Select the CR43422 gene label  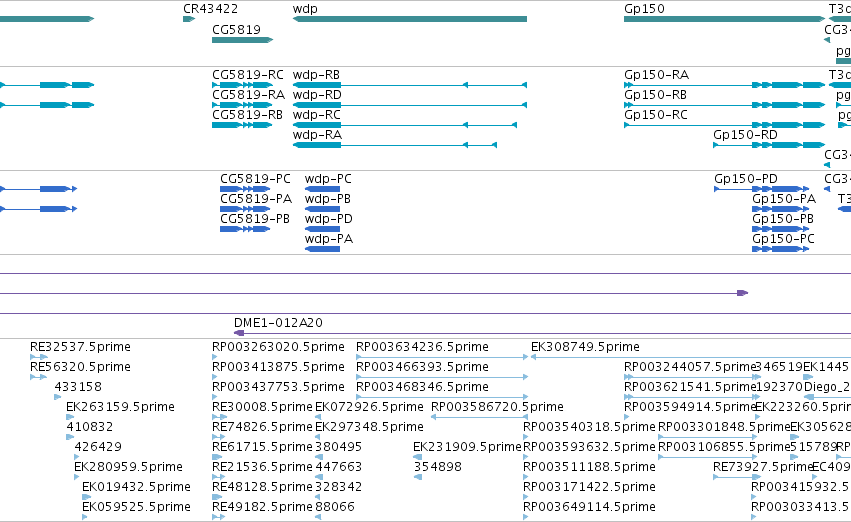pos(210,9)
